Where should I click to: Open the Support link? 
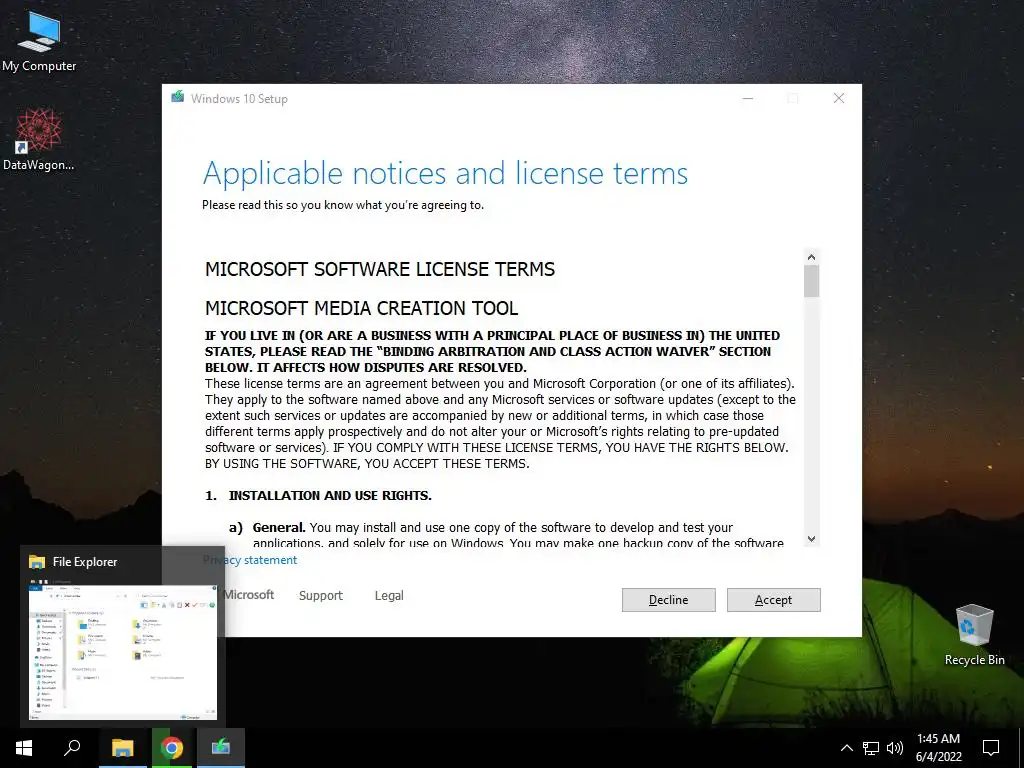coord(321,596)
